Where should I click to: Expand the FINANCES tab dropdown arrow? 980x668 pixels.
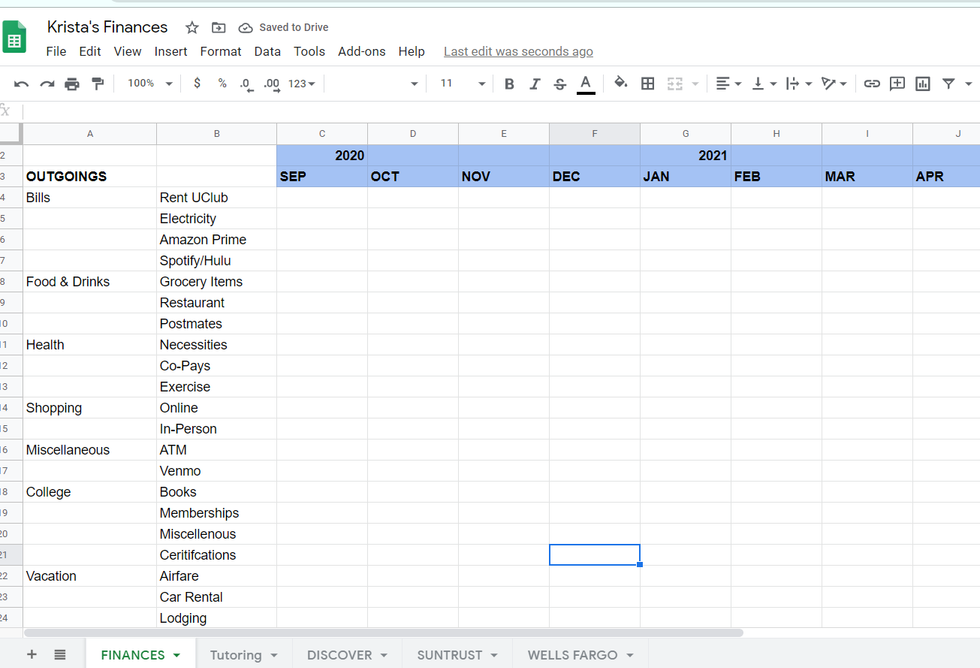tap(177, 656)
